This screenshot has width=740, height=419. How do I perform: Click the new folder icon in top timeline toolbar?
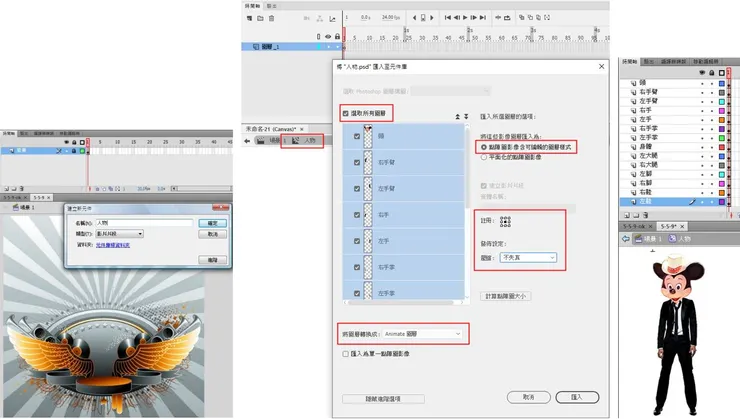260,18
